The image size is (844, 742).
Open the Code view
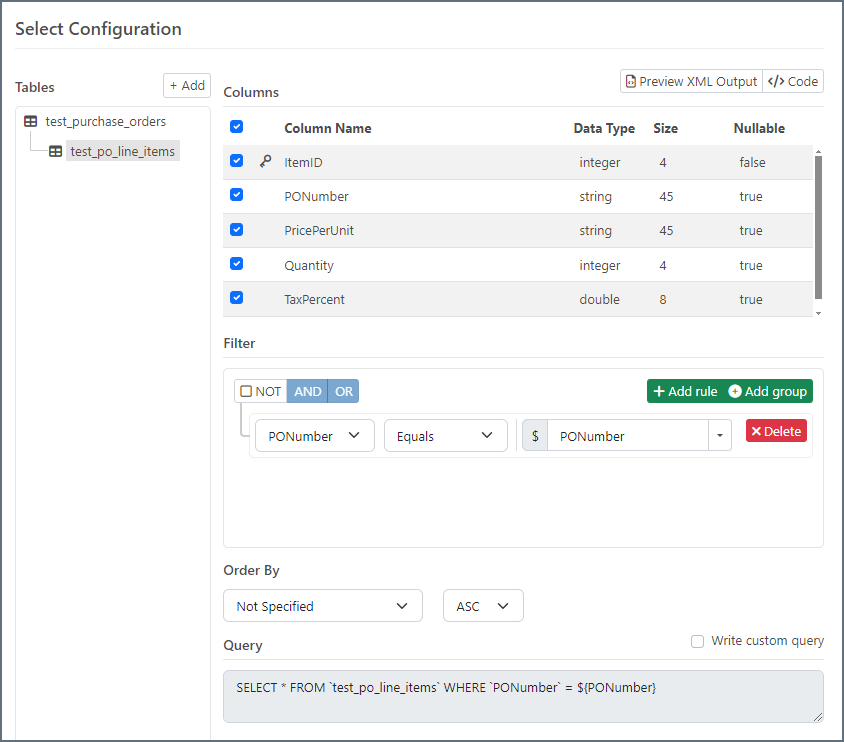[x=793, y=82]
